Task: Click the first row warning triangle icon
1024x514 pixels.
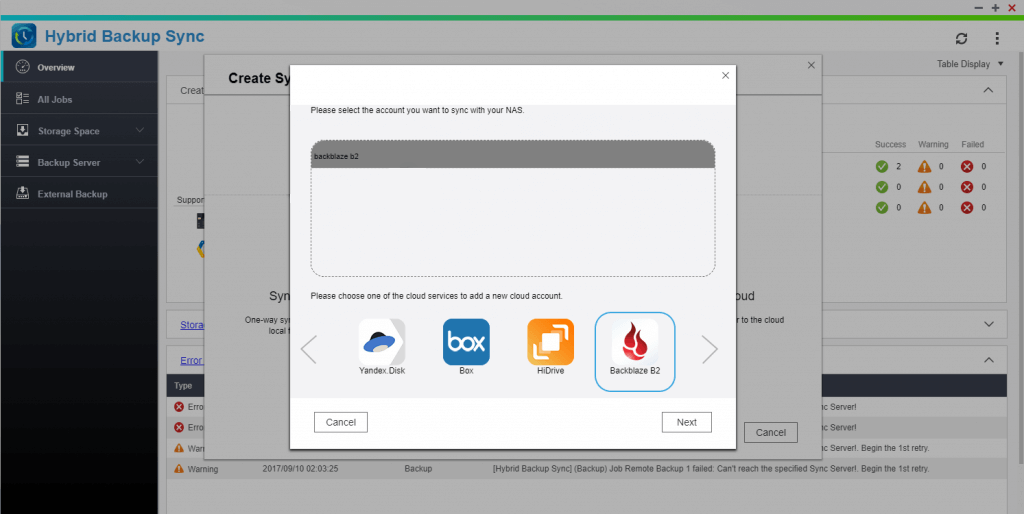Action: 924,167
